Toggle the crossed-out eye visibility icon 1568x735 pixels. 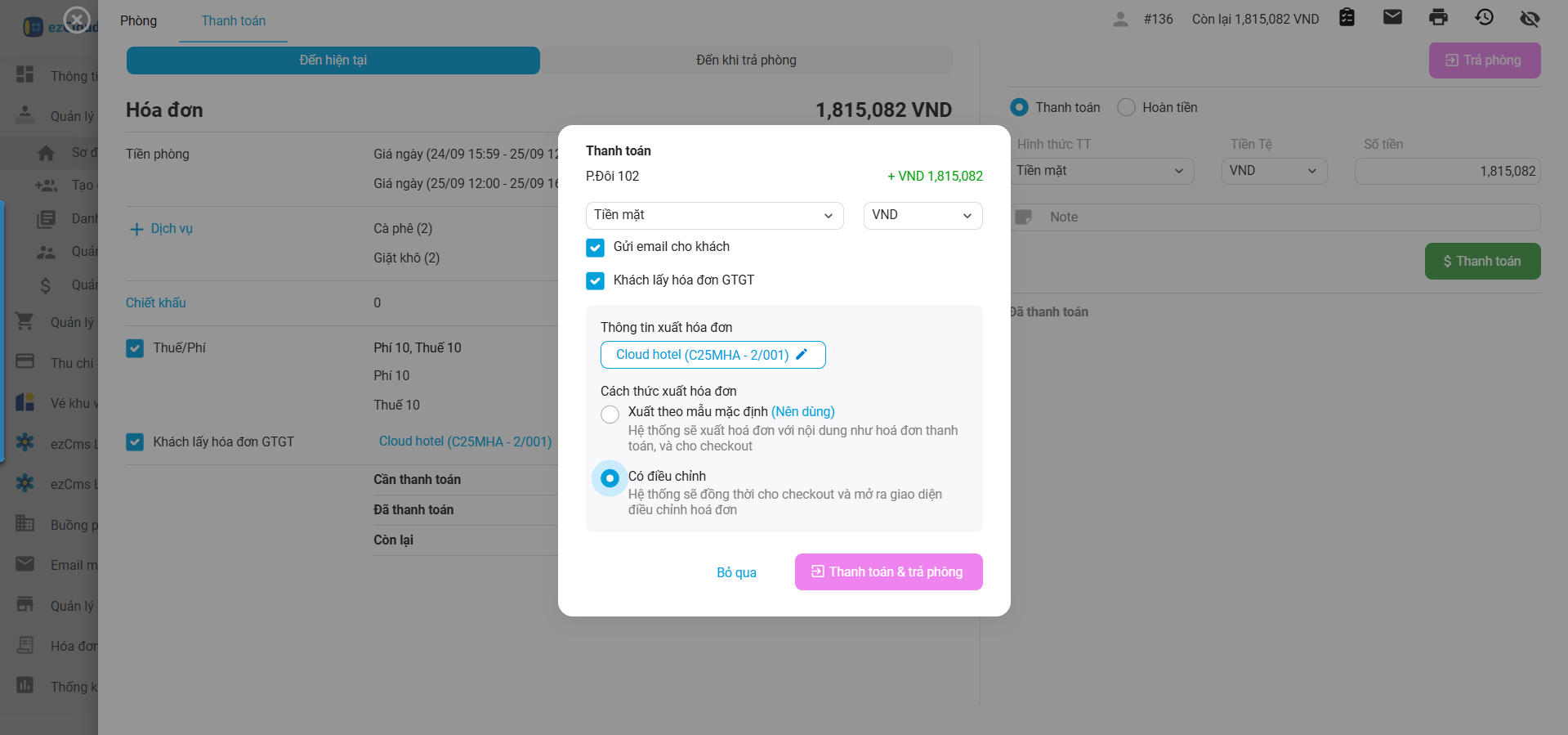click(1530, 18)
